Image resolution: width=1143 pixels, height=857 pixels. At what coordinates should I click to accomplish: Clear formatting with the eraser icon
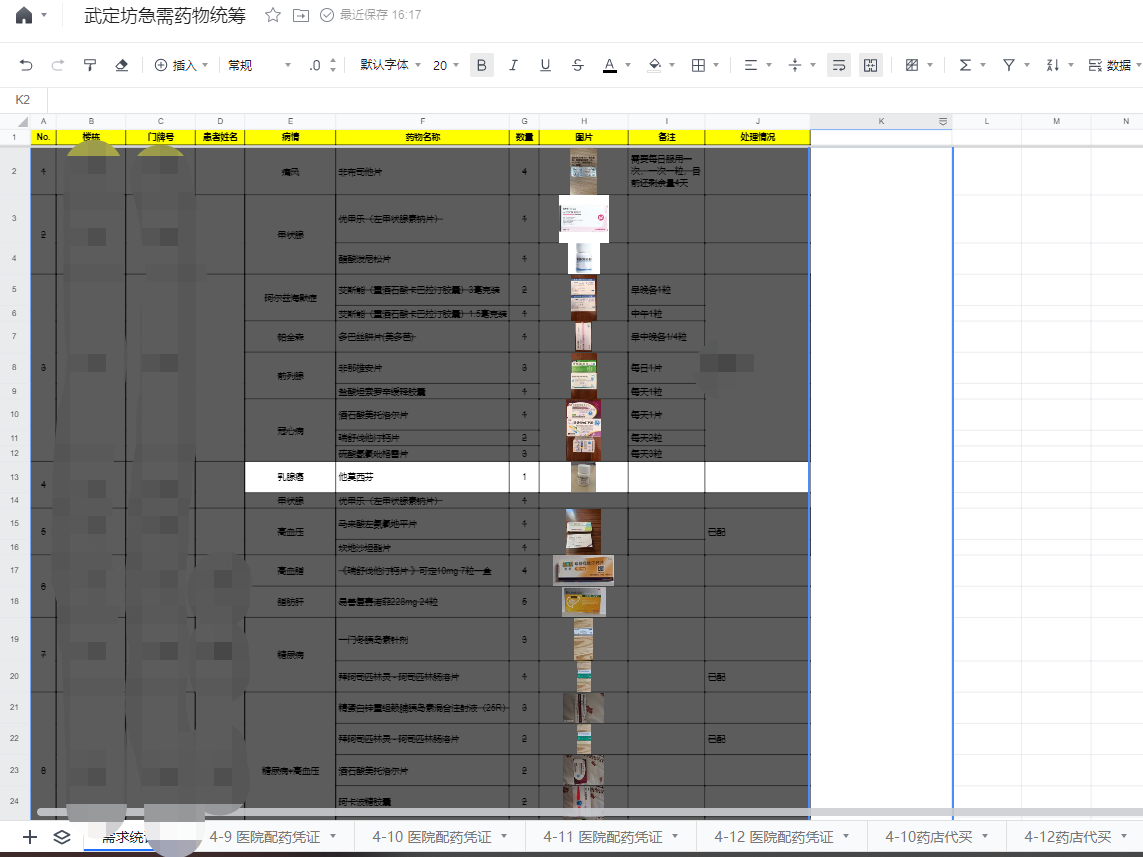[122, 66]
